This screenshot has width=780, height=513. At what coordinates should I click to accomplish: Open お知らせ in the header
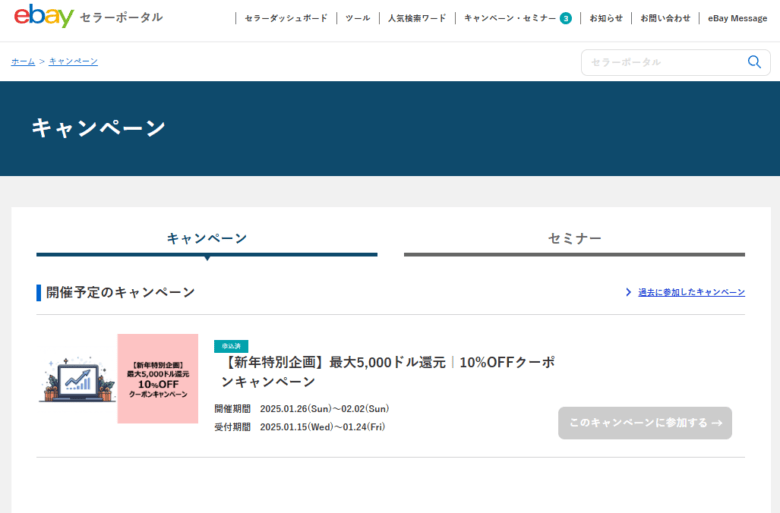click(x=606, y=18)
